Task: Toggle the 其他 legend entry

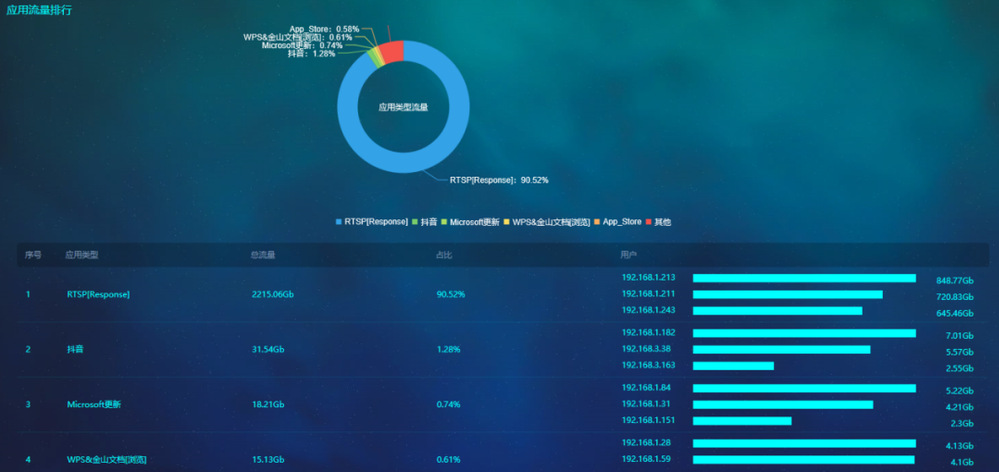Action: [658, 222]
